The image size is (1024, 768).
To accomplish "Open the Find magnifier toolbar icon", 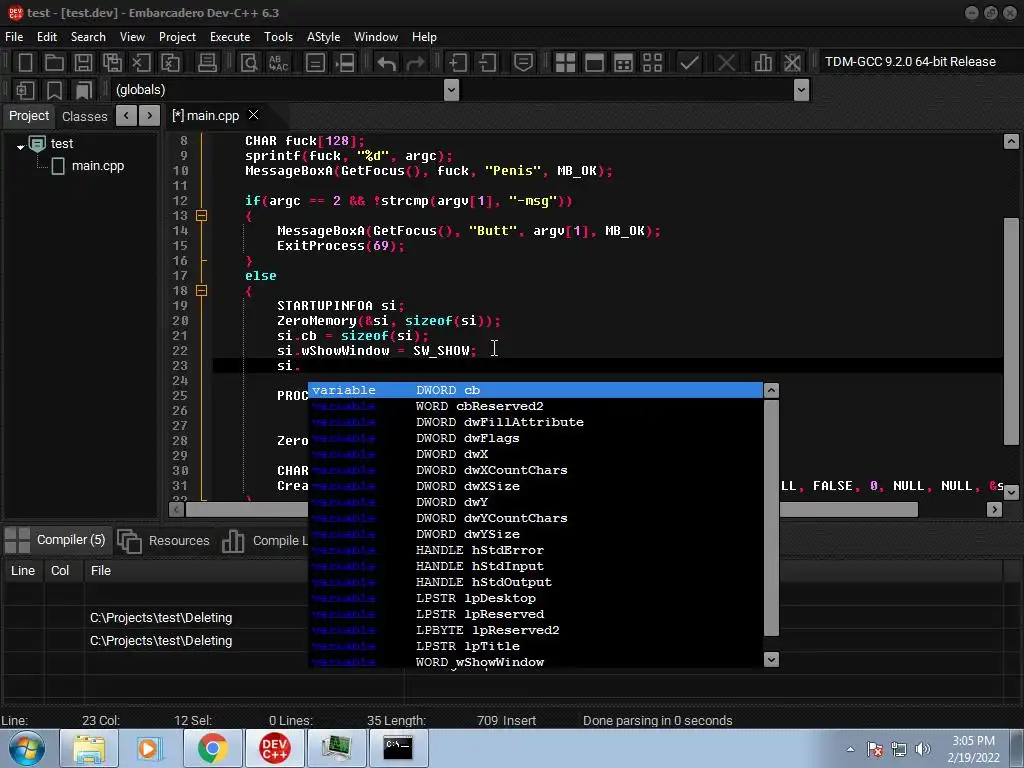I will coord(249,62).
